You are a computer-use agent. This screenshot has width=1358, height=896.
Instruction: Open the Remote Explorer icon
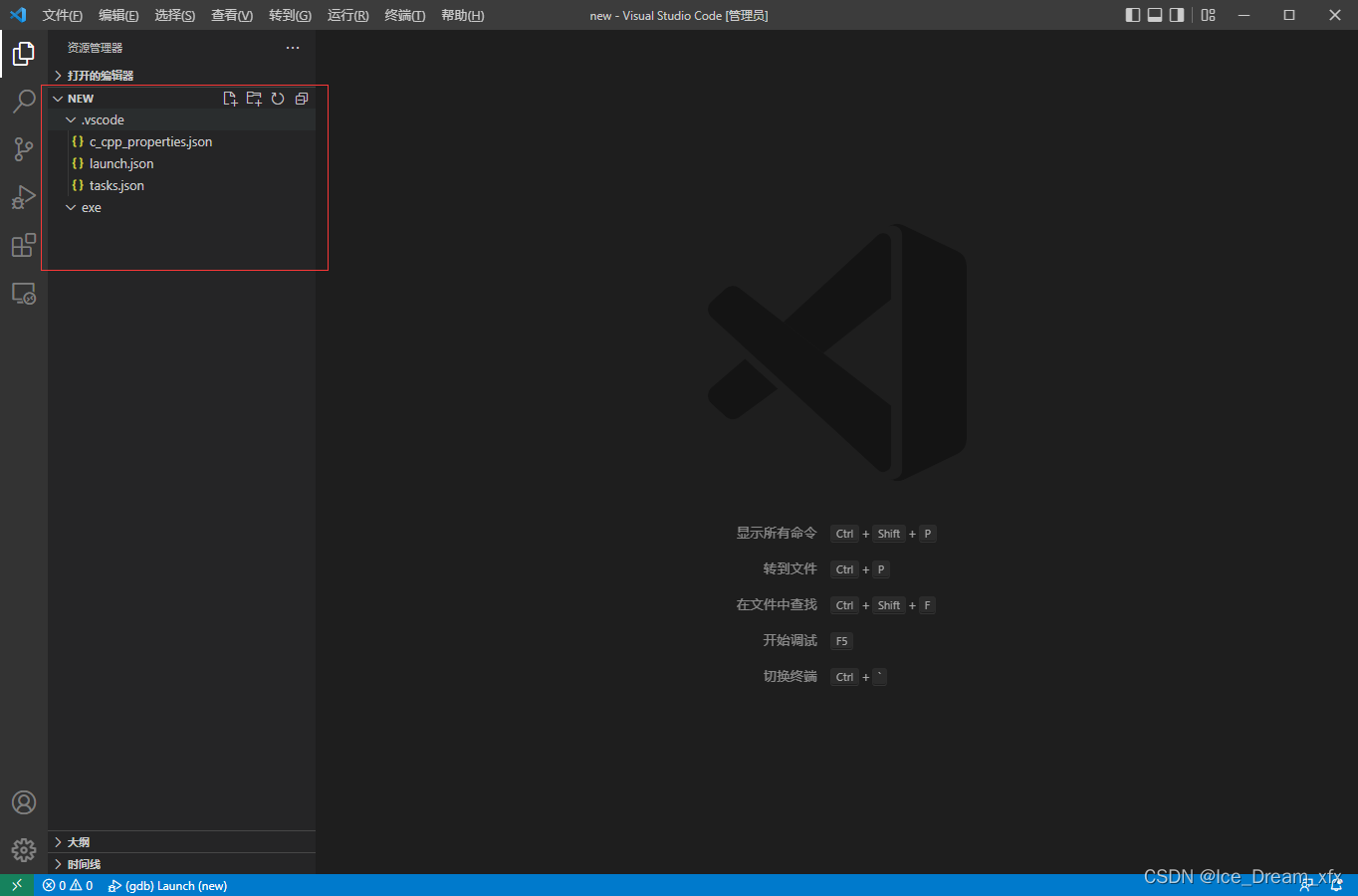(24, 294)
